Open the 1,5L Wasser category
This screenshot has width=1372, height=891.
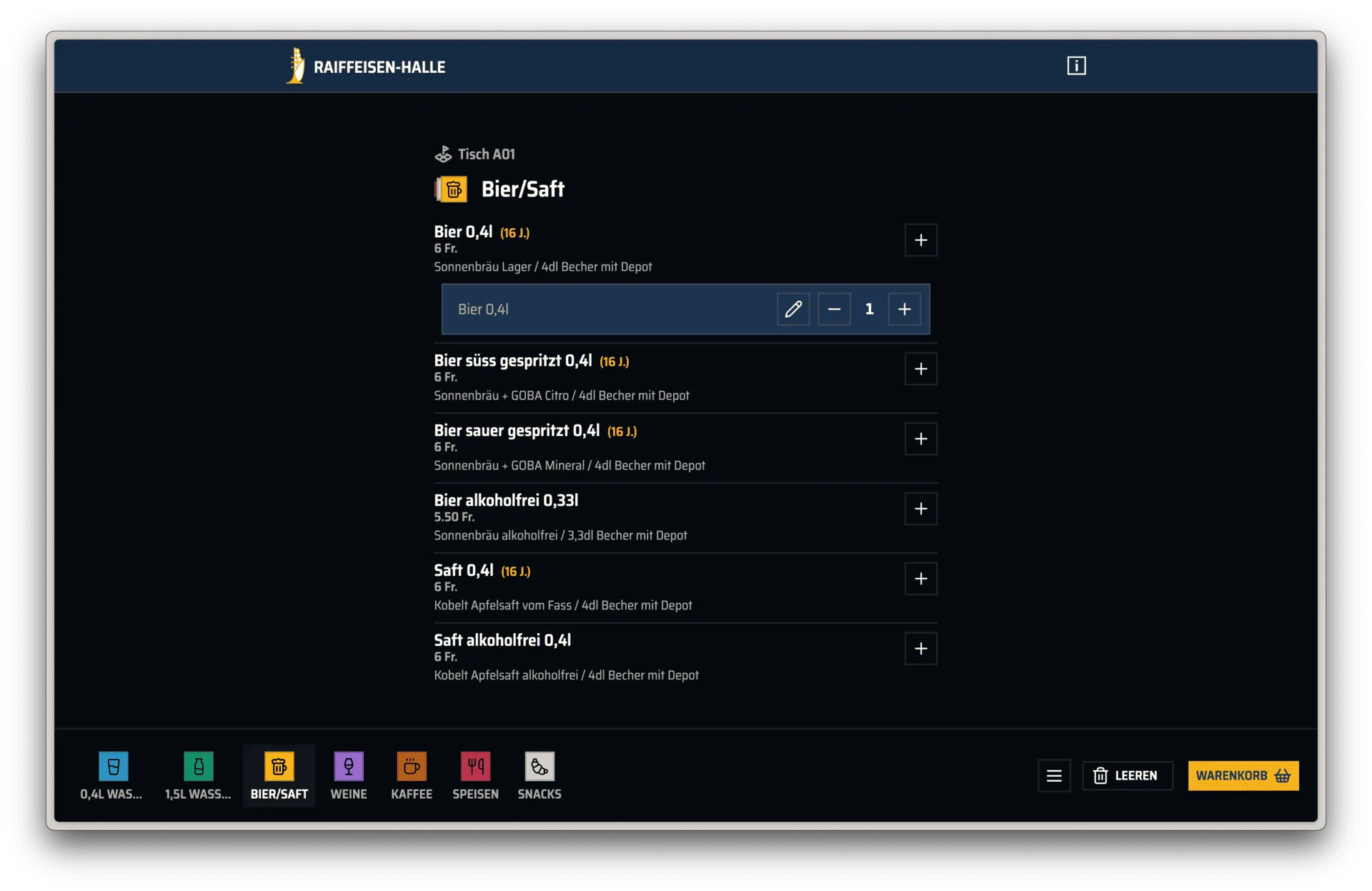click(x=198, y=775)
